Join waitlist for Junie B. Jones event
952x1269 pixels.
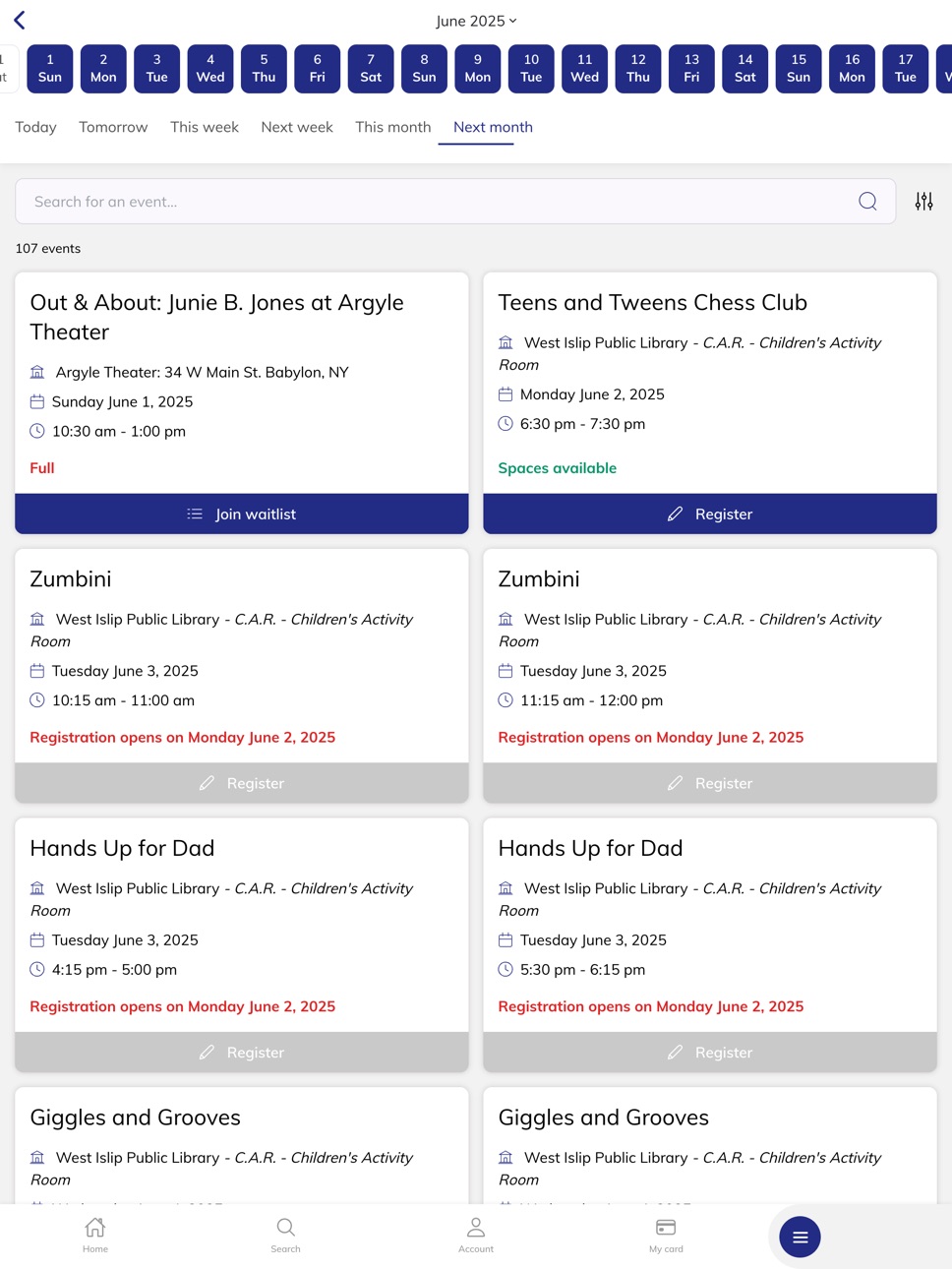242,514
